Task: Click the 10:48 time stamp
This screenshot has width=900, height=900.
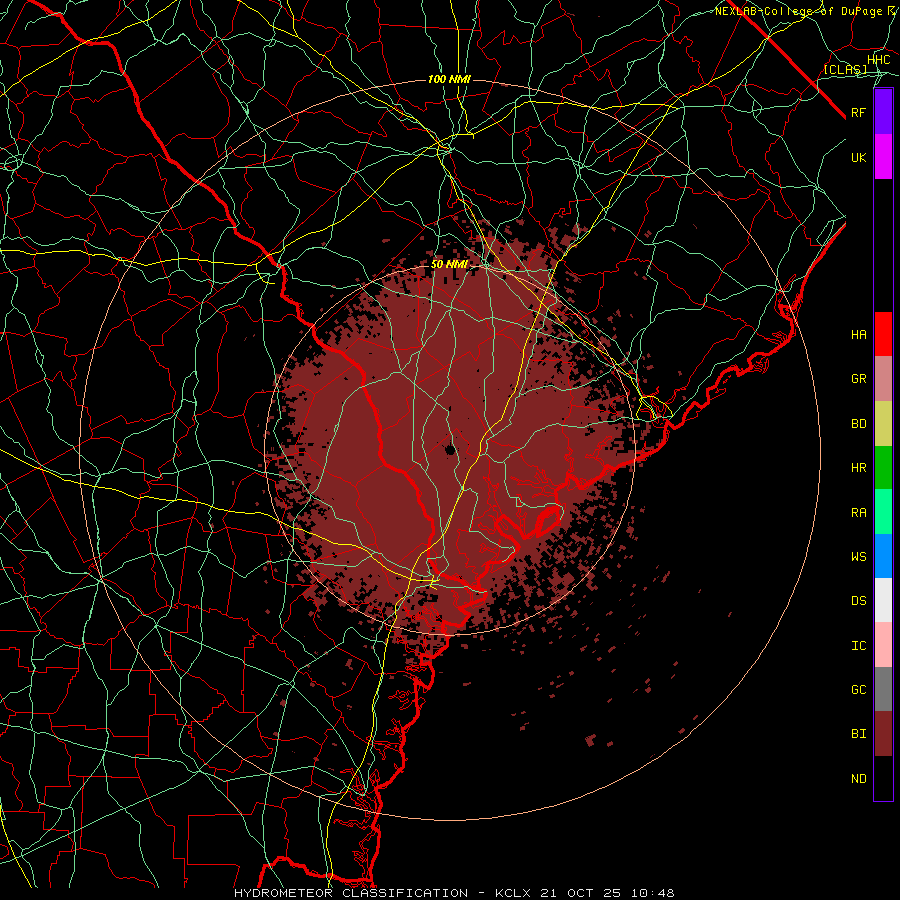Action: [655, 893]
